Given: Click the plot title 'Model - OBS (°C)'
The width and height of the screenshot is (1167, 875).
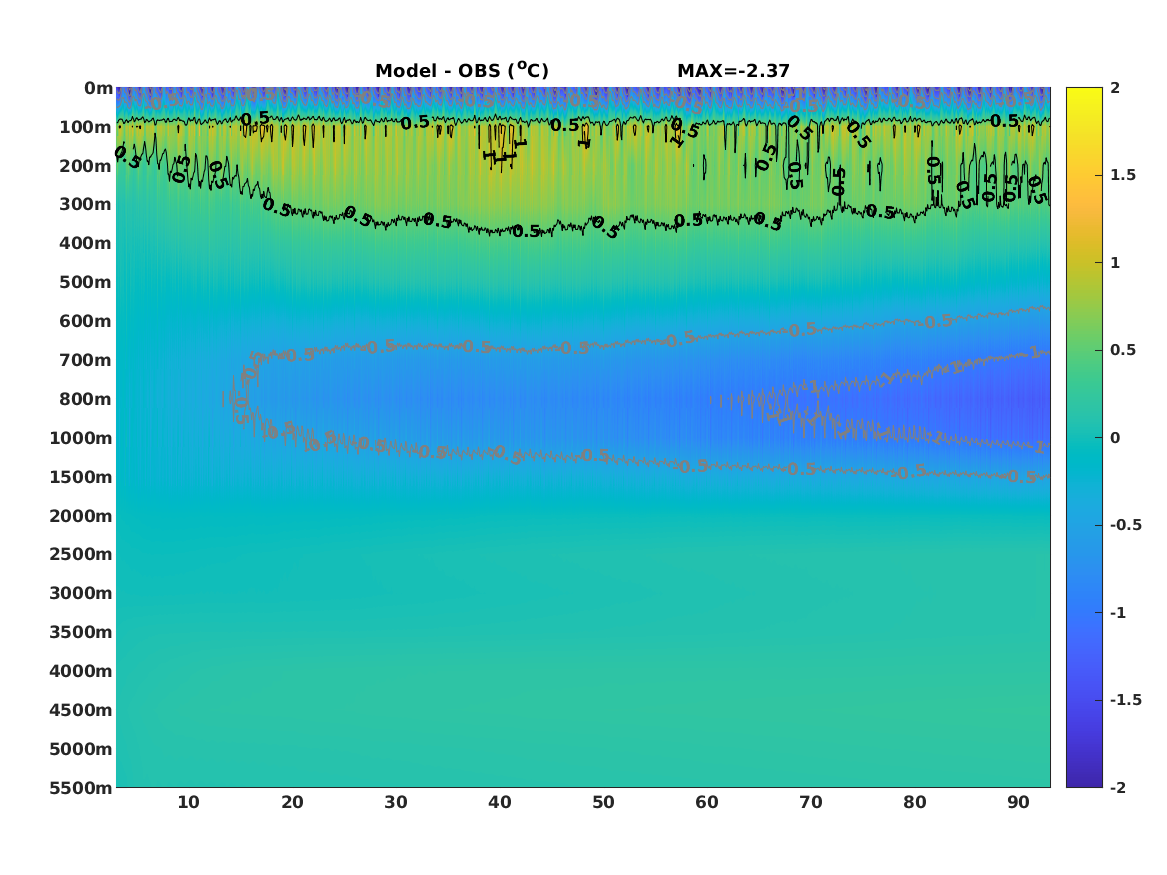Looking at the screenshot, I should click(x=461, y=71).
